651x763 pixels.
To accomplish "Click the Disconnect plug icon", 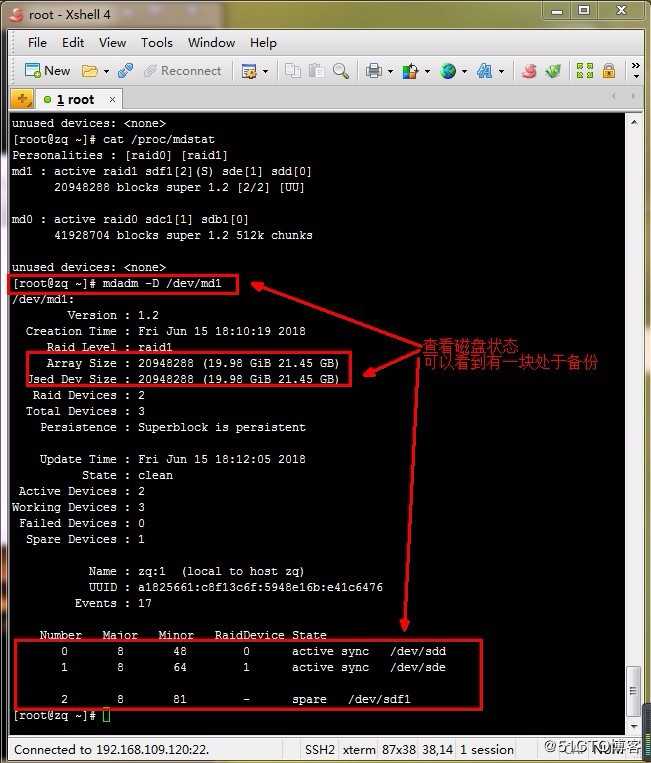I will coord(126,71).
